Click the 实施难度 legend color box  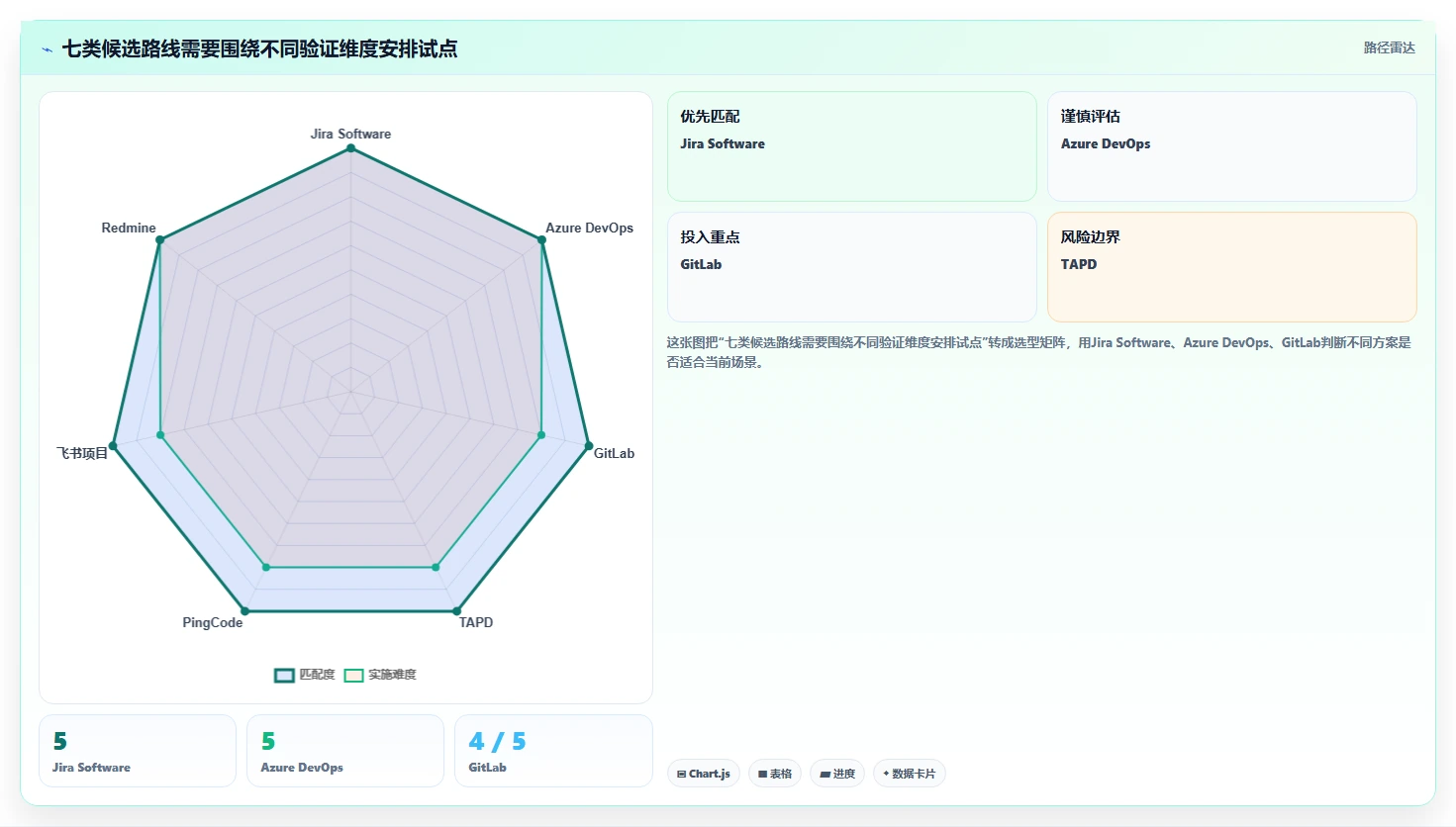pos(353,675)
